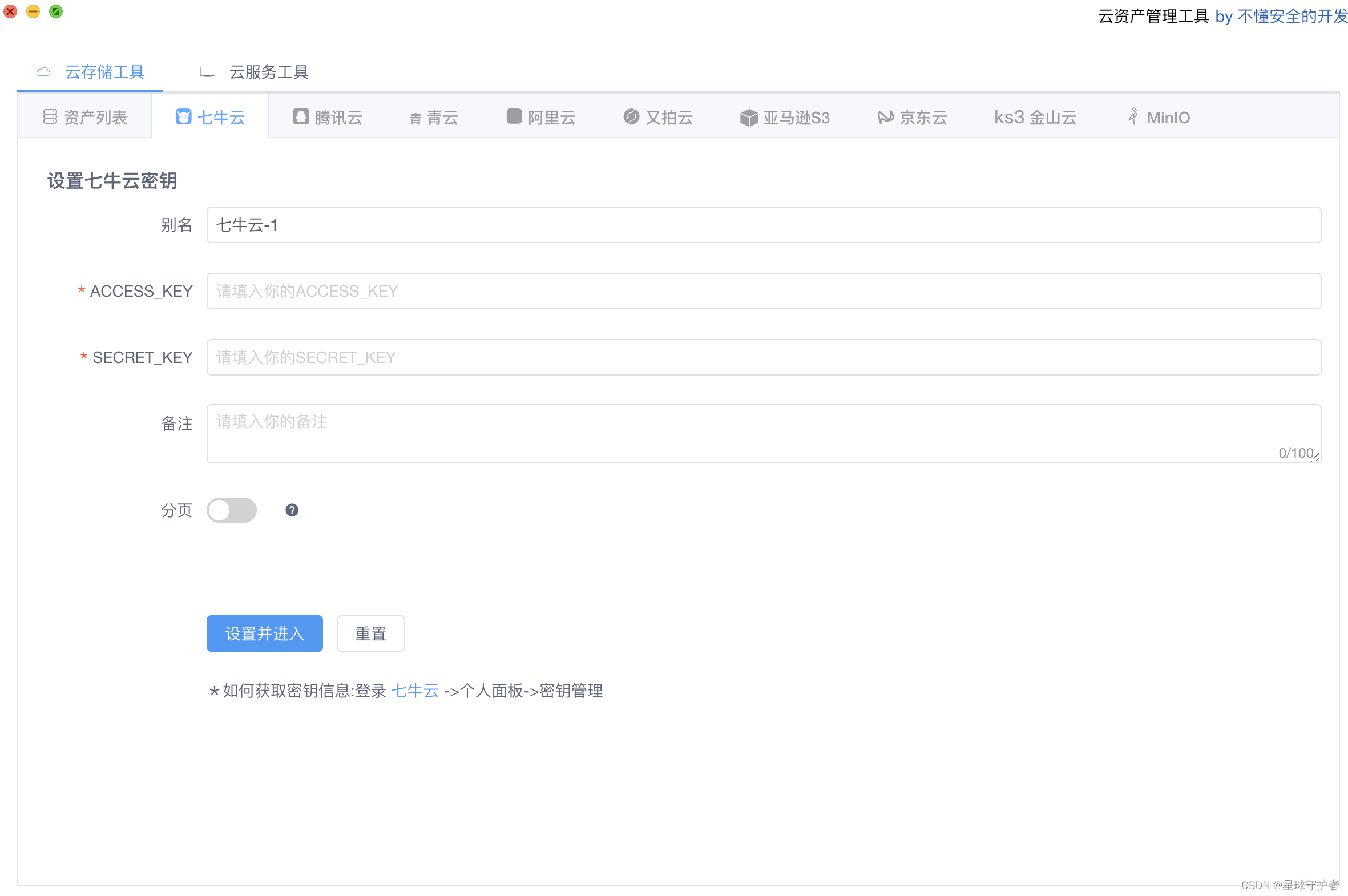The width and height of the screenshot is (1348, 896).
Task: Open the 七牛云 hyperlink in the hint
Action: pyautogui.click(x=415, y=691)
